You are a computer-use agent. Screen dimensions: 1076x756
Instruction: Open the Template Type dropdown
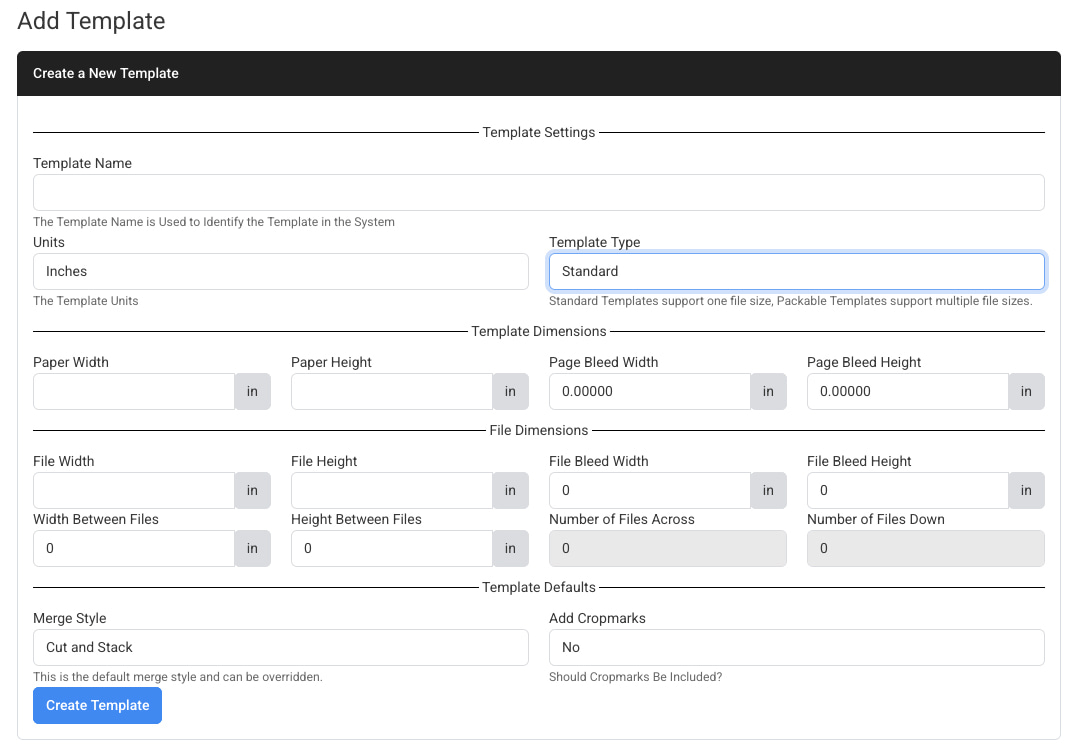tap(796, 271)
